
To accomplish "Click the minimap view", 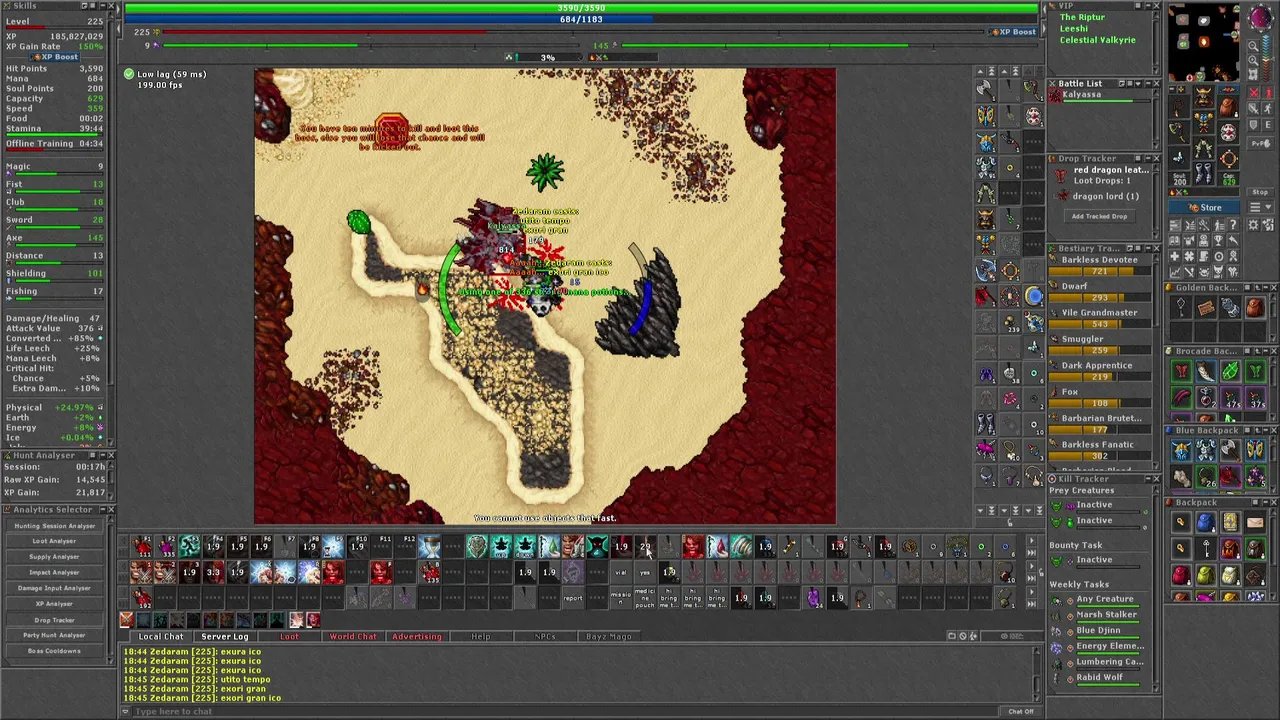I will (1204, 43).
